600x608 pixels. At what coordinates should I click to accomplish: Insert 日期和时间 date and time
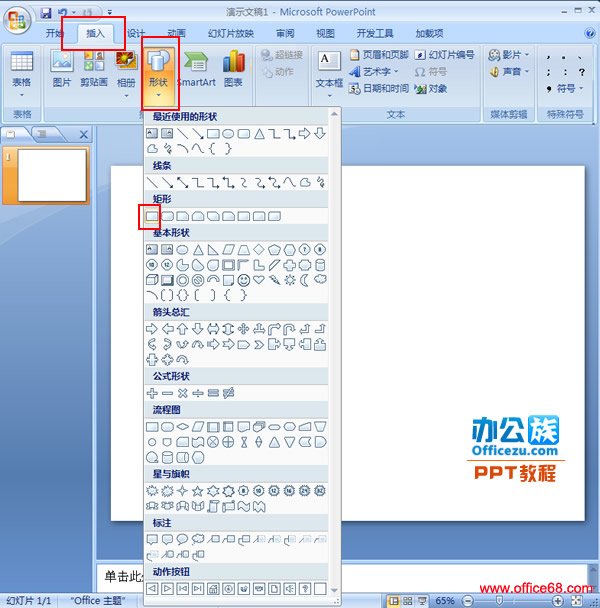pyautogui.click(x=379, y=89)
